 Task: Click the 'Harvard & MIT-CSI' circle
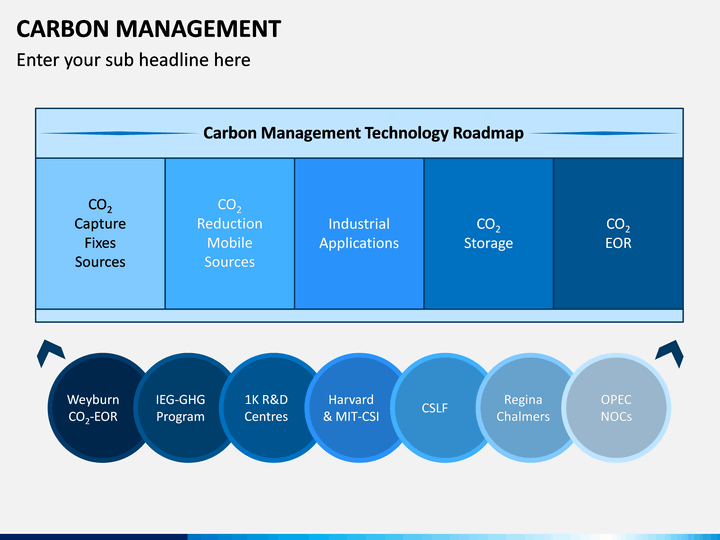(352, 408)
